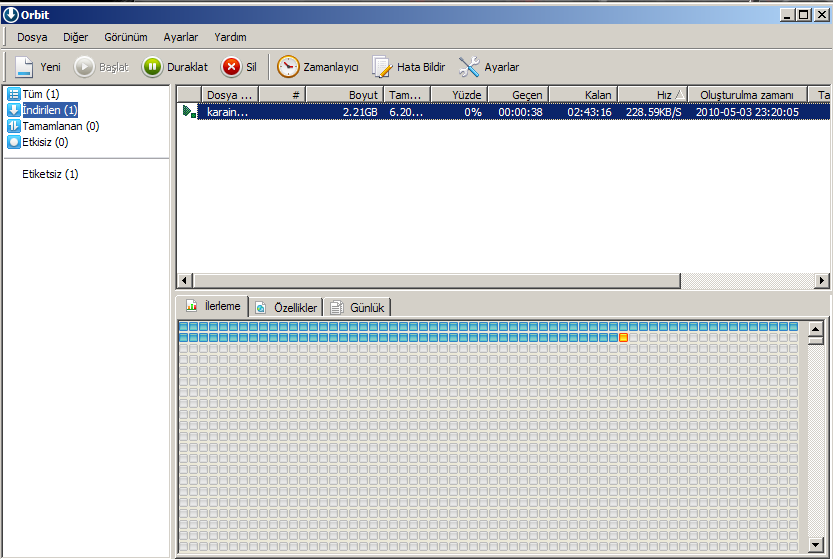Image resolution: width=833 pixels, height=559 pixels.
Task: Switch to the Özellikler tab
Action: 286,307
